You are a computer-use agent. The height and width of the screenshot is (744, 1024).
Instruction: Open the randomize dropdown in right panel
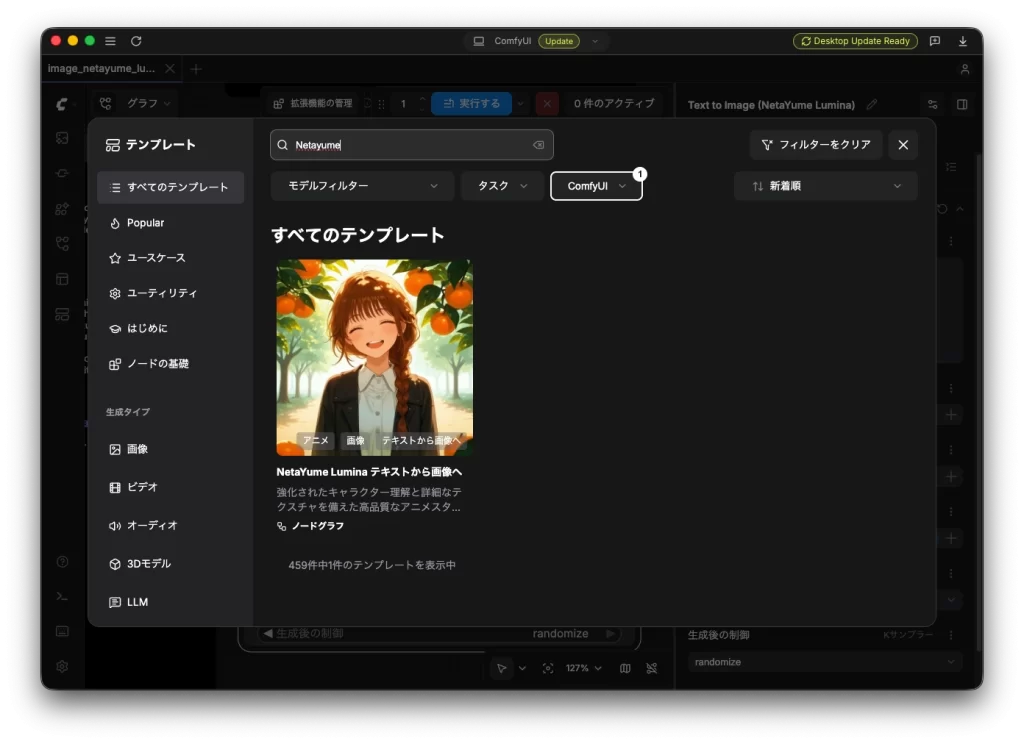(x=824, y=662)
